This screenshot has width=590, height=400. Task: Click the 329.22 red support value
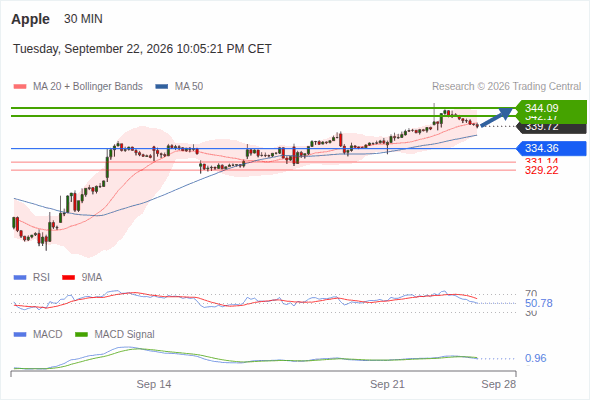(541, 170)
